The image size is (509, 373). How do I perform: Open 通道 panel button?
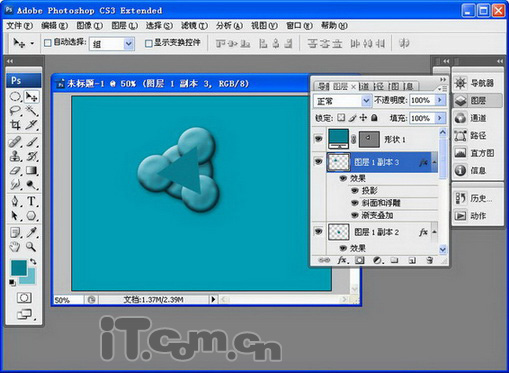click(477, 118)
